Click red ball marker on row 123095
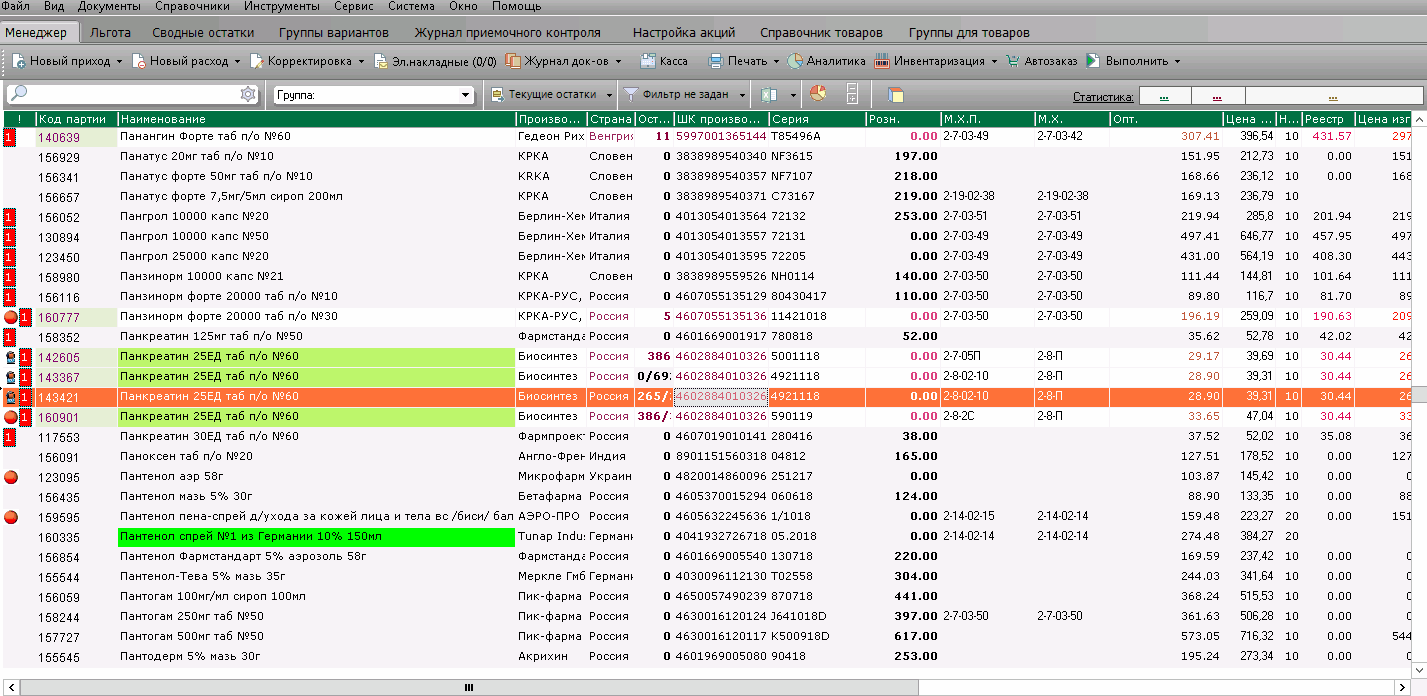This screenshot has height=696, width=1427. click(10, 477)
